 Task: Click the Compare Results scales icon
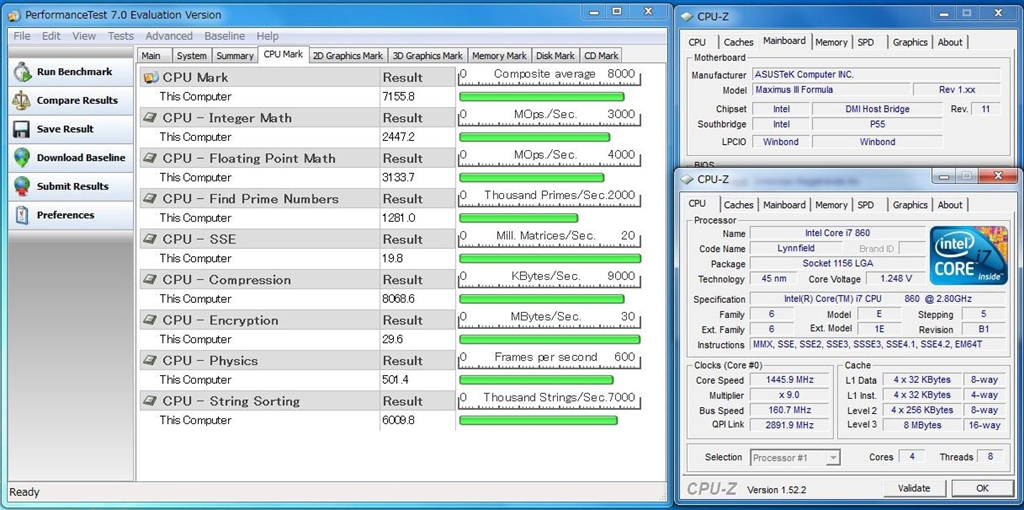click(x=21, y=101)
